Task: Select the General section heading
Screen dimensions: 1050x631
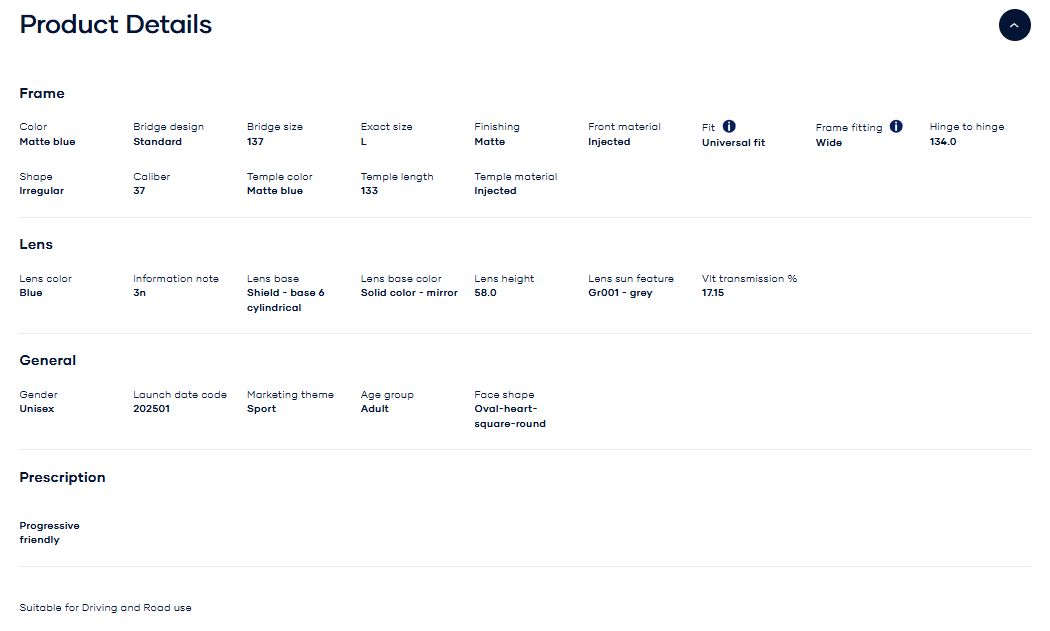Action: pos(48,360)
